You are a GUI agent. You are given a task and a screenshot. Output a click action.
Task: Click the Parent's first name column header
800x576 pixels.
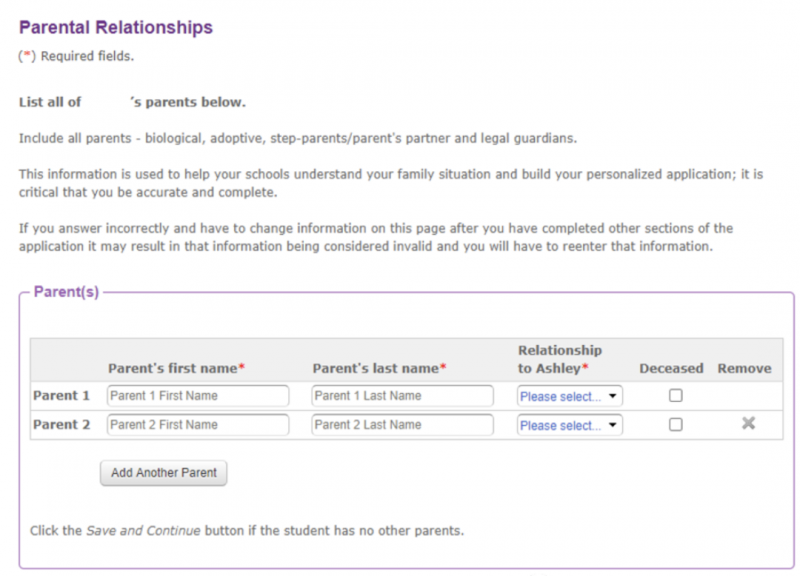point(176,368)
